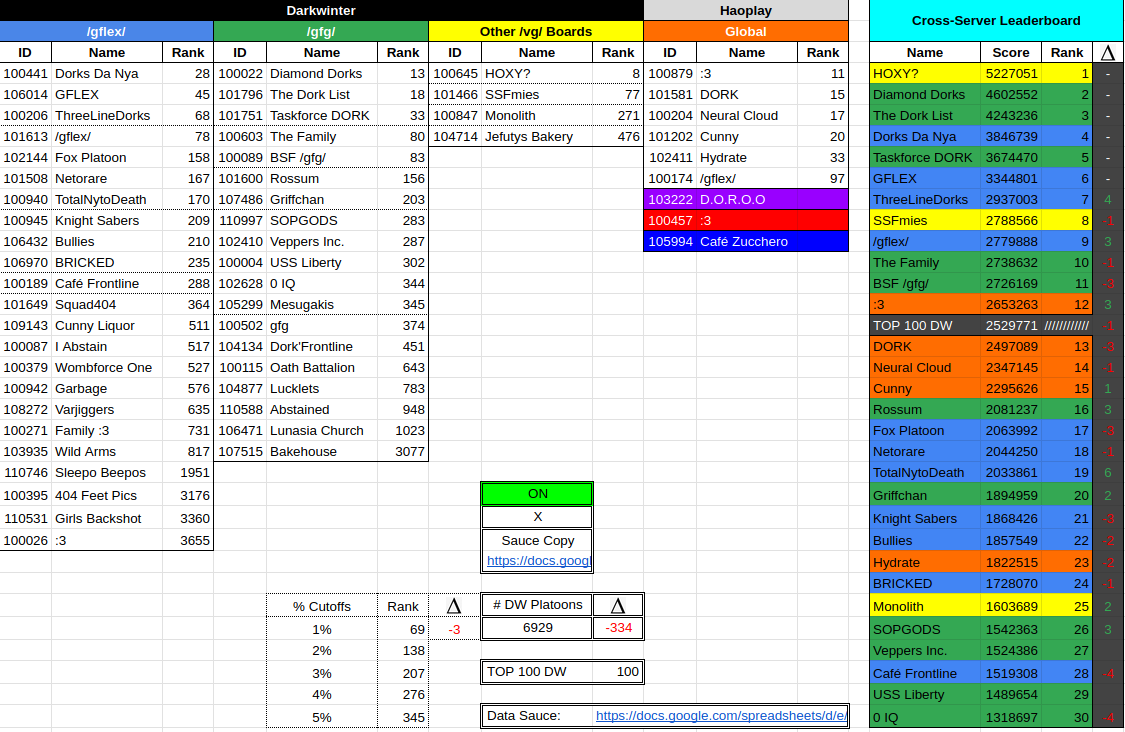Select the blue Café Zucchero row
Image resolution: width=1125 pixels, height=732 pixels.
pos(746,241)
